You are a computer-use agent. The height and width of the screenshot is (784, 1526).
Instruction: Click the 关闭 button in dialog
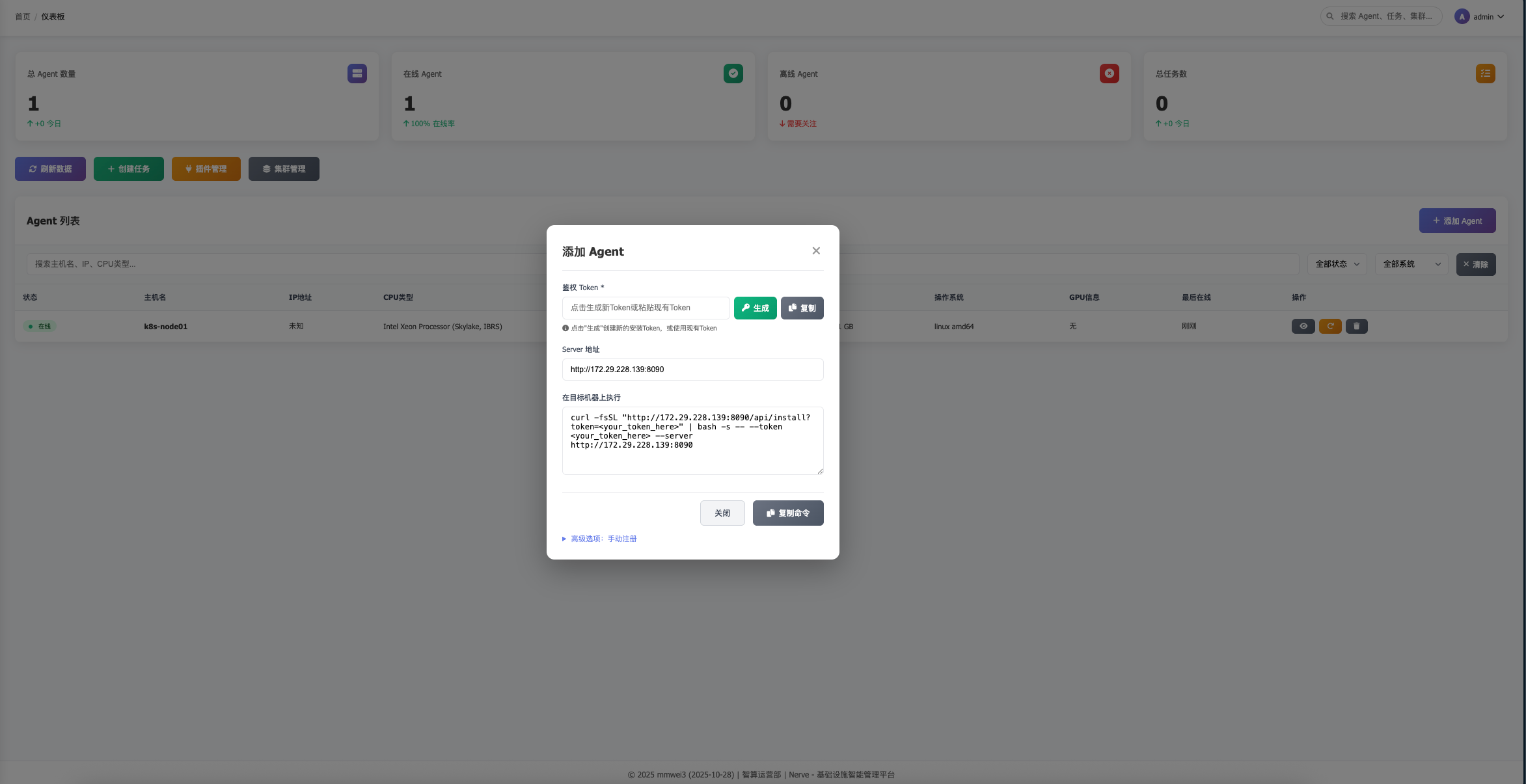722,513
